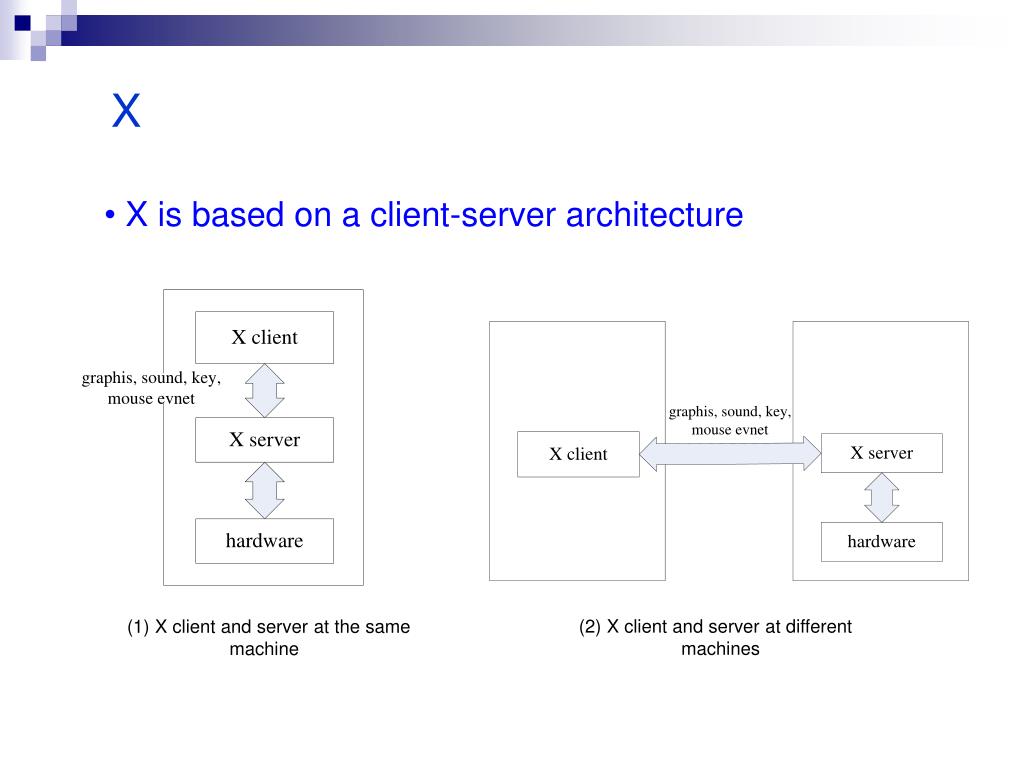Screen dimensions: 1024x768
Task: Select the "graphis, sound, key, mouse evnet" label above the horizontal arrow
Action: point(730,421)
